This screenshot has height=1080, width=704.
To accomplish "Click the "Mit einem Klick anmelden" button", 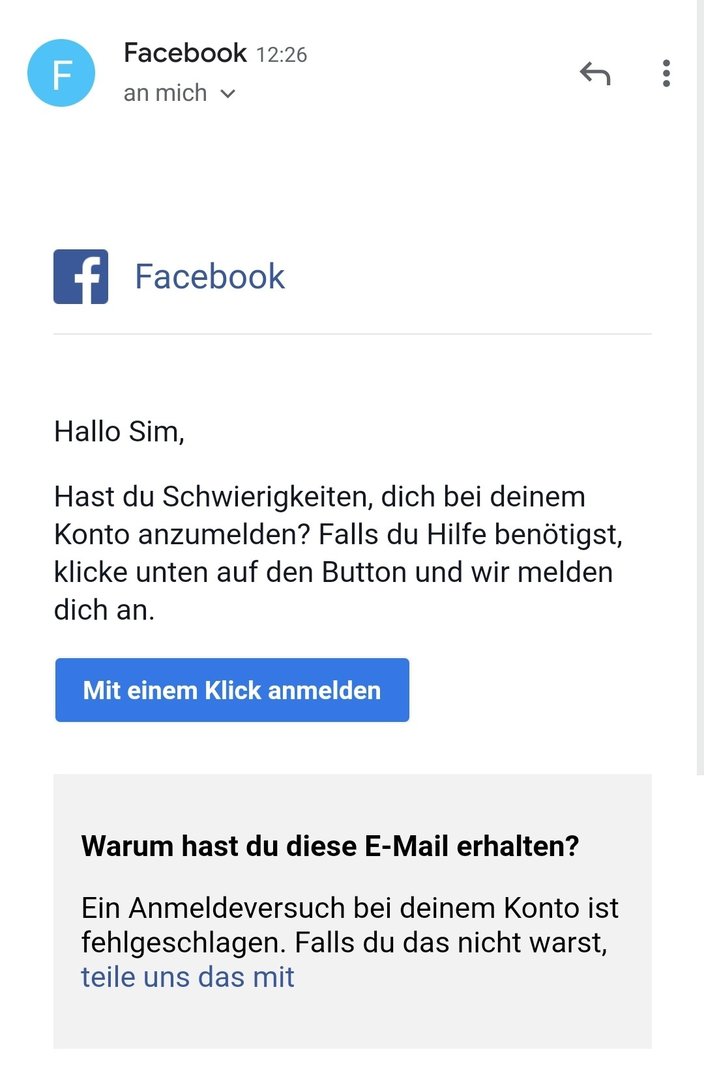I will [232, 690].
